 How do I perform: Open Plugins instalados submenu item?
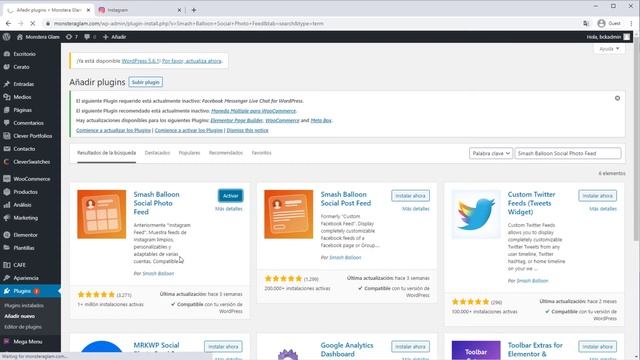pos(24,306)
